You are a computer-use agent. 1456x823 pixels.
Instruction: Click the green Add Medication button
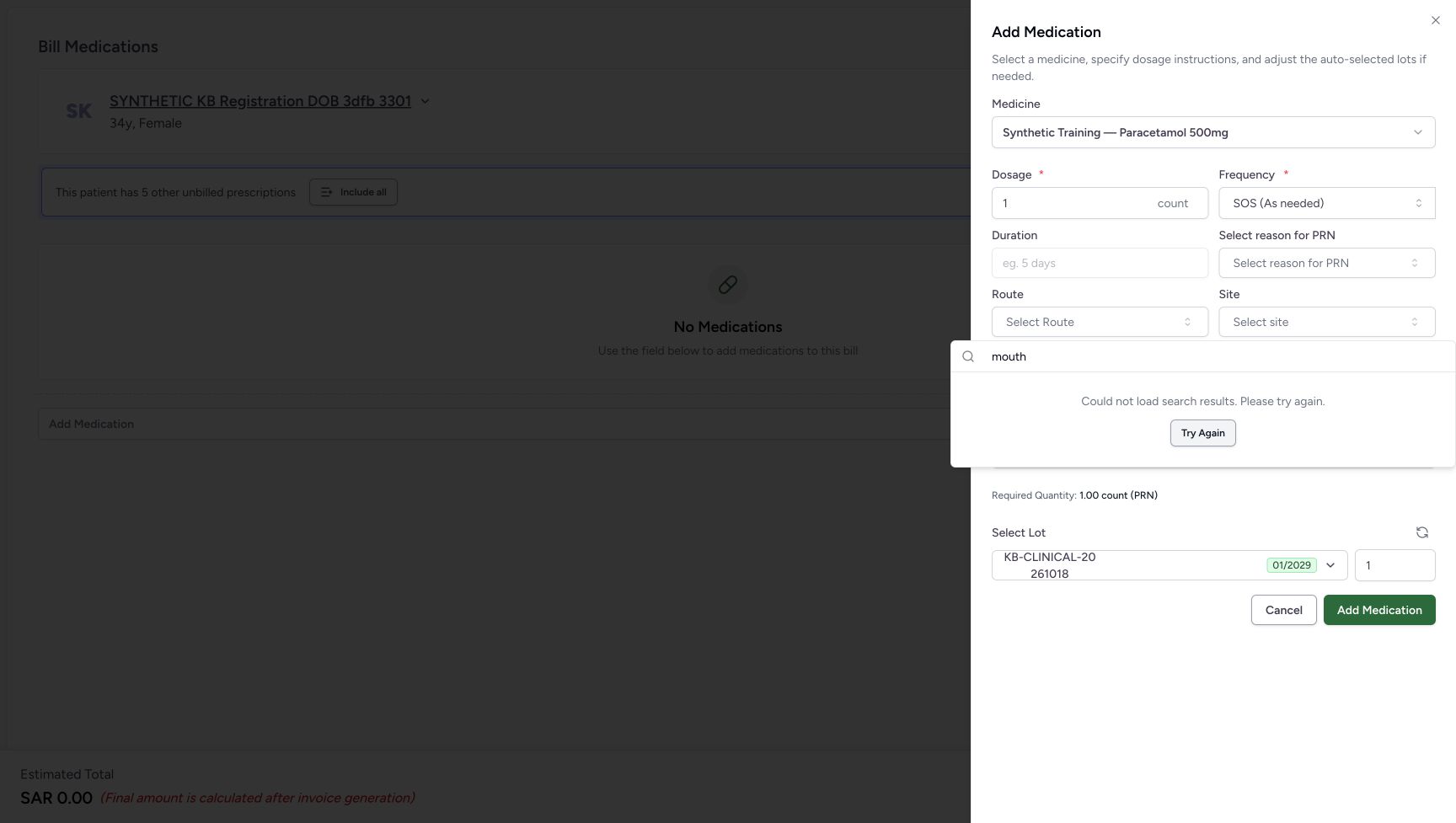click(1379, 610)
